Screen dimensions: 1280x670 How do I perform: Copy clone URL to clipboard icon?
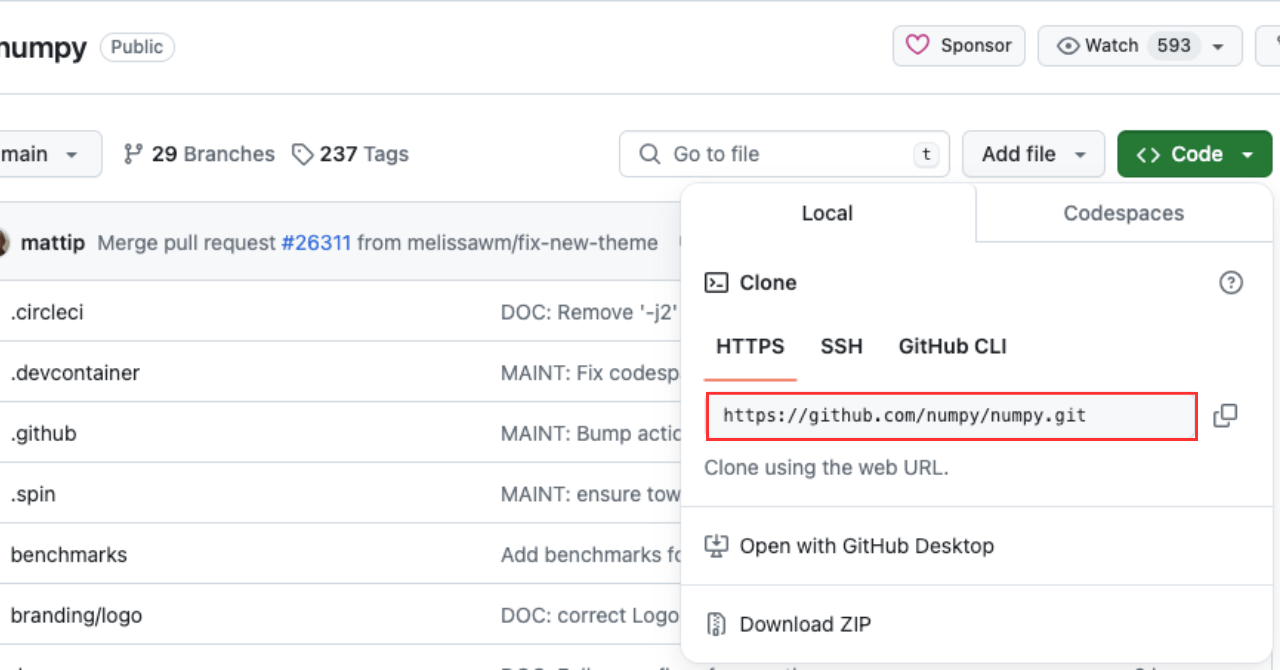1225,416
